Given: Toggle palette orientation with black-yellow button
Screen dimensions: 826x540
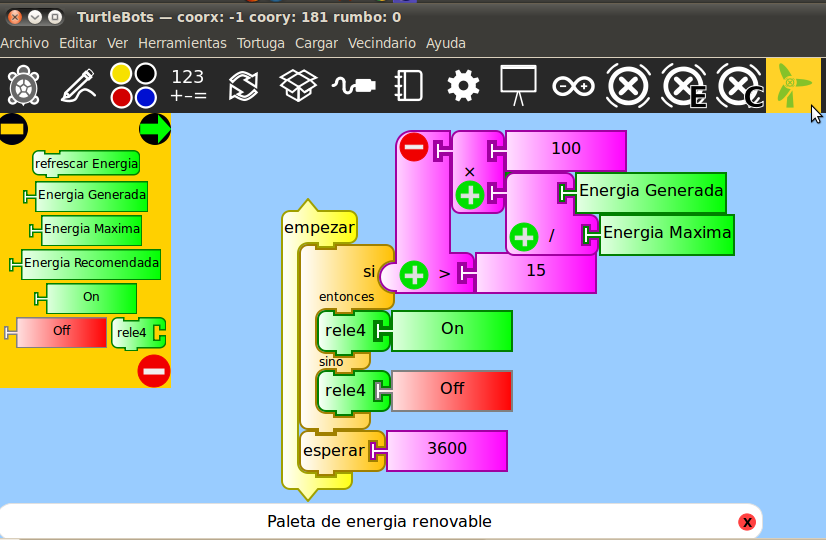Looking at the screenshot, I should point(13,129).
